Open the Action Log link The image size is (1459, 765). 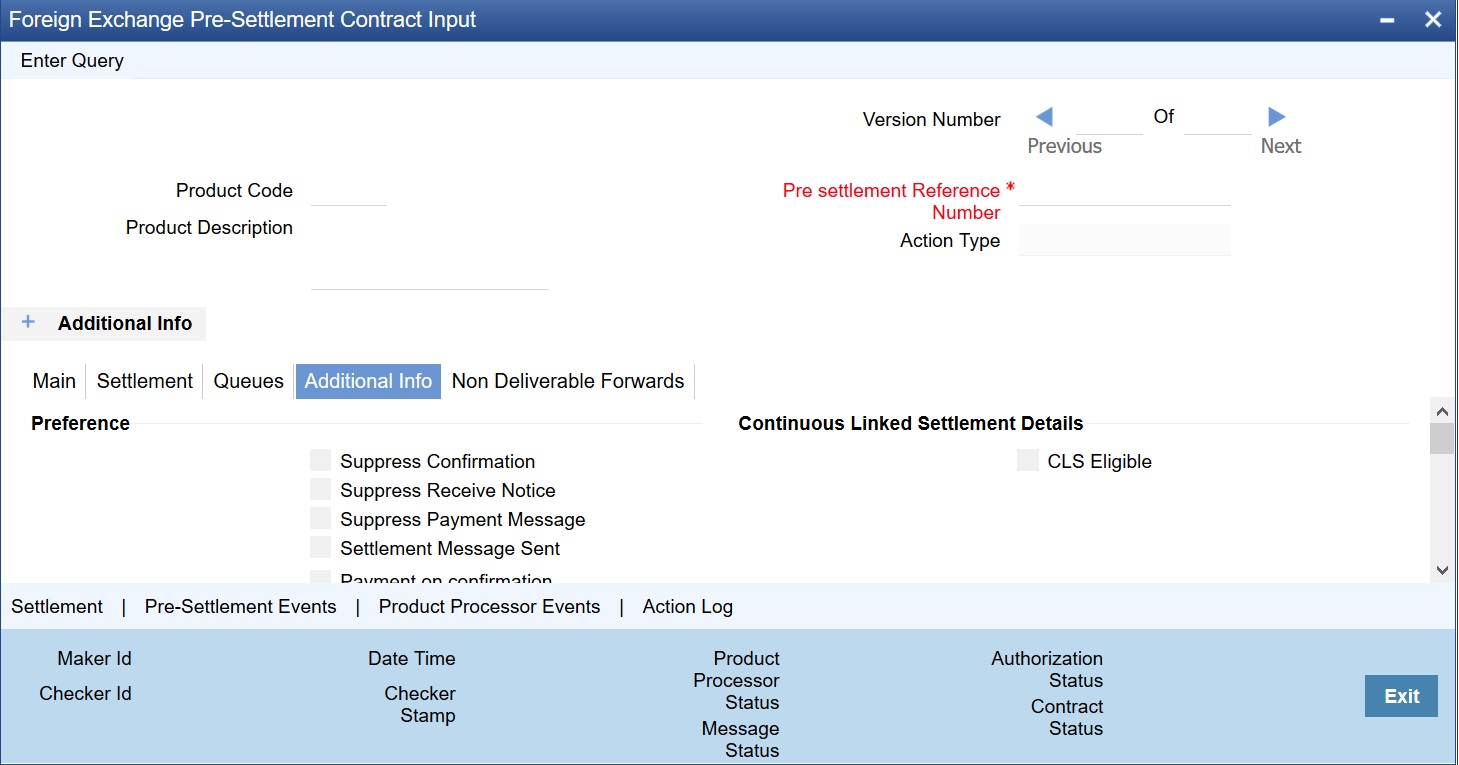click(x=688, y=606)
